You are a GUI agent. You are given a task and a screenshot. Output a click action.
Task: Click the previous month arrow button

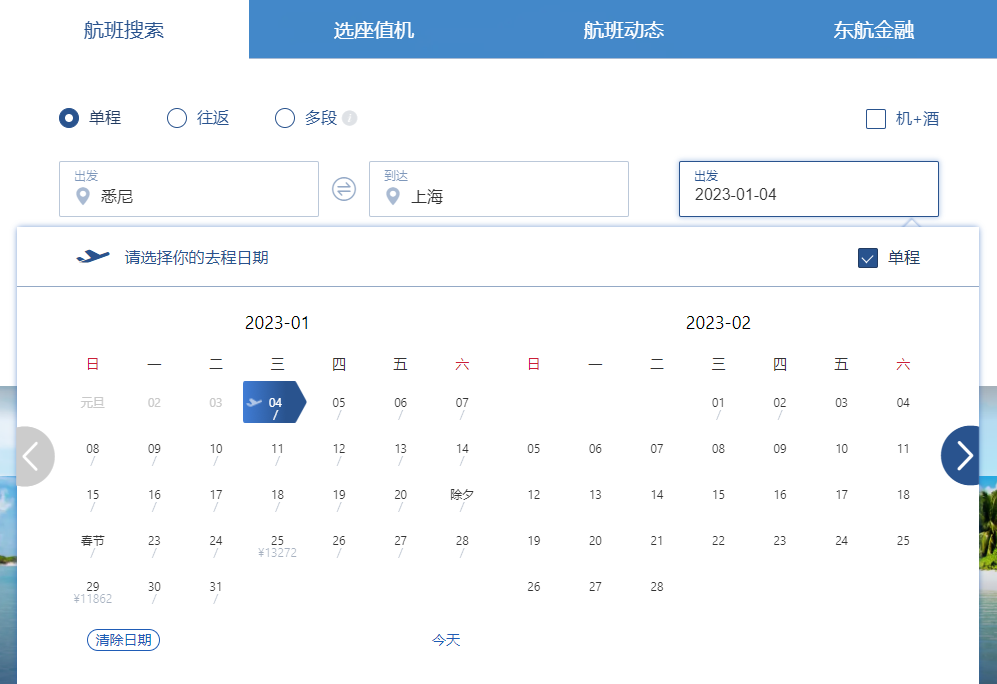click(32, 456)
